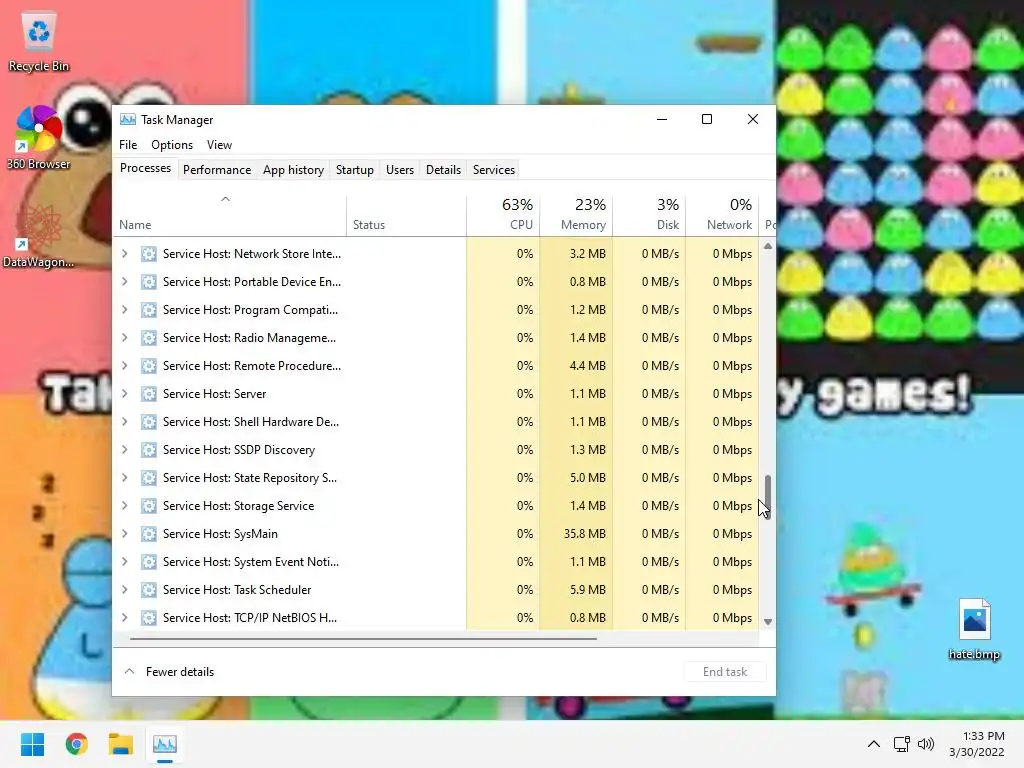Show hidden system tray icons
This screenshot has height=768, width=1024.
coord(874,744)
